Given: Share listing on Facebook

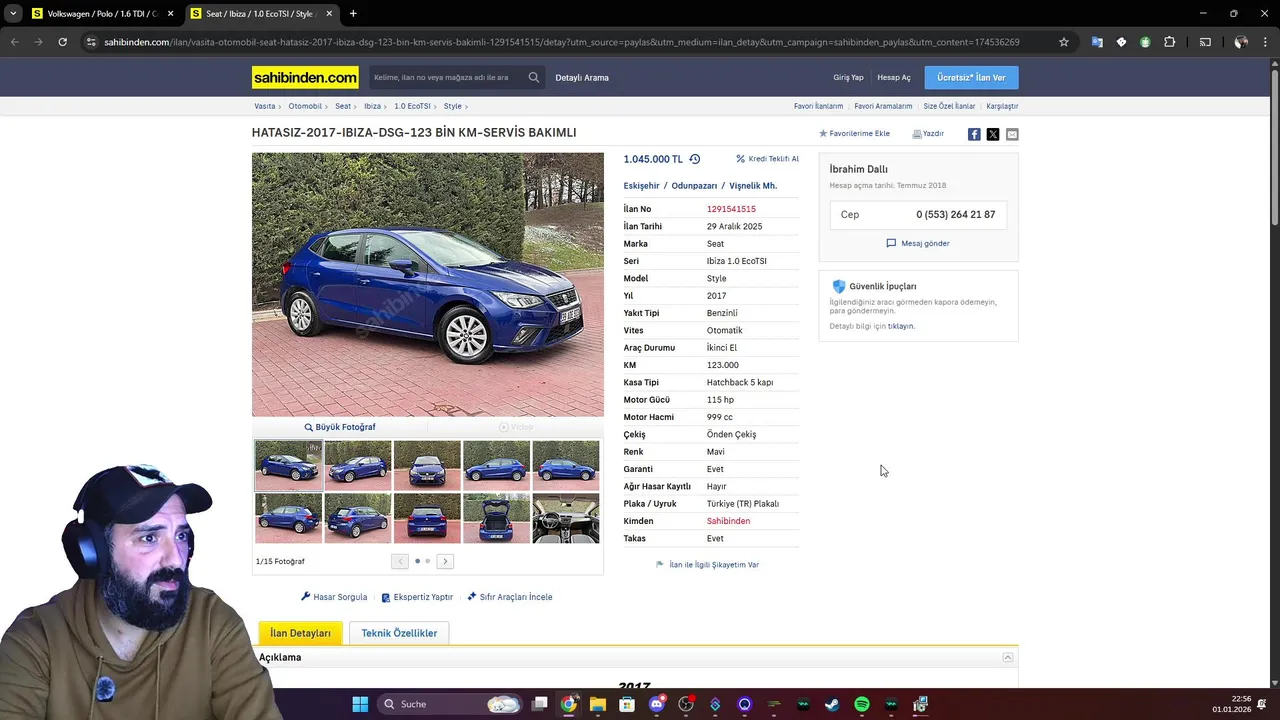Looking at the screenshot, I should 974,134.
